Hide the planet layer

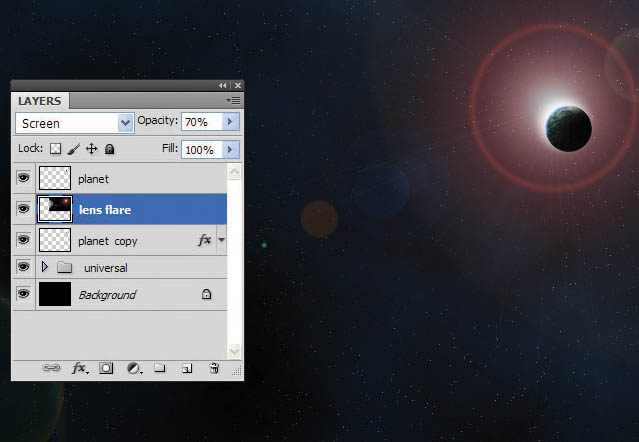23,178
